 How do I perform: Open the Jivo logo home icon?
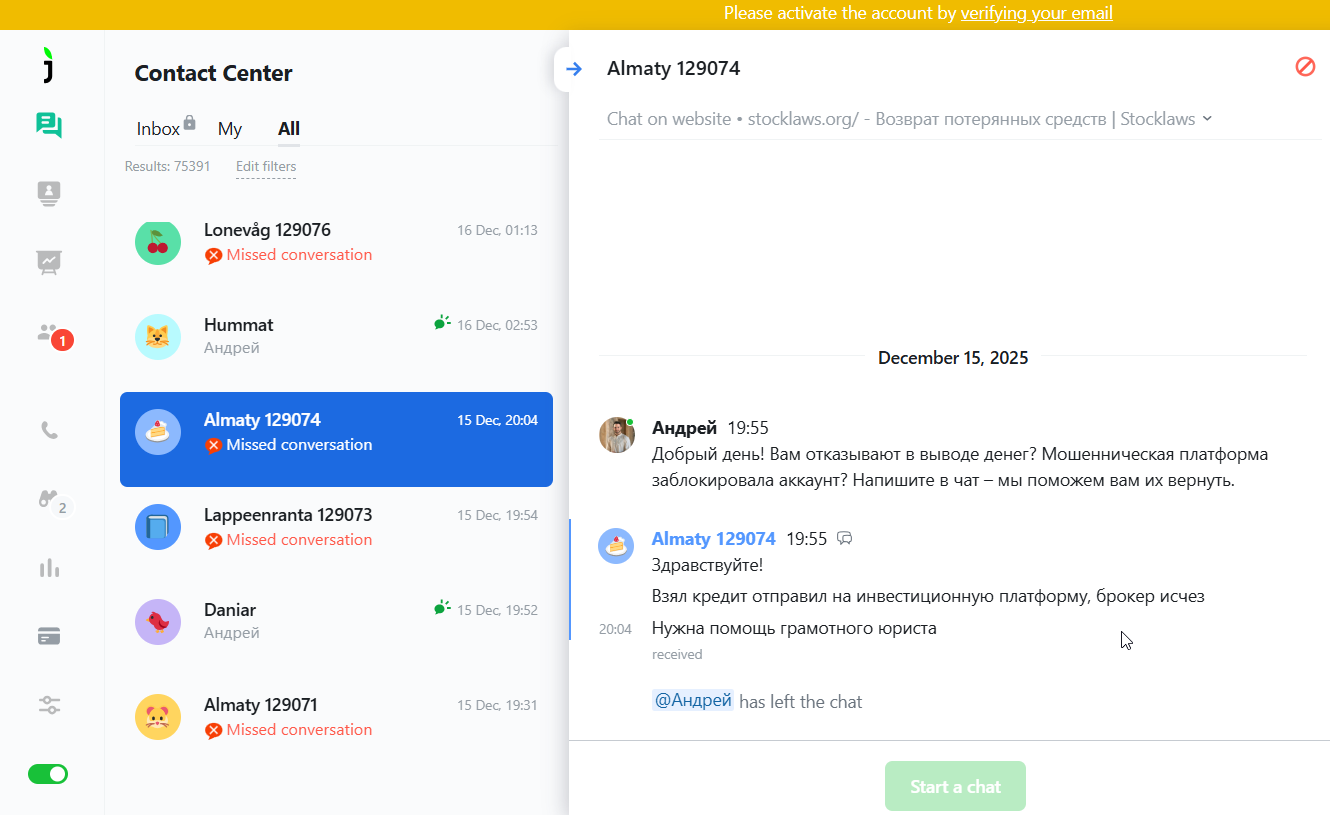pos(48,65)
